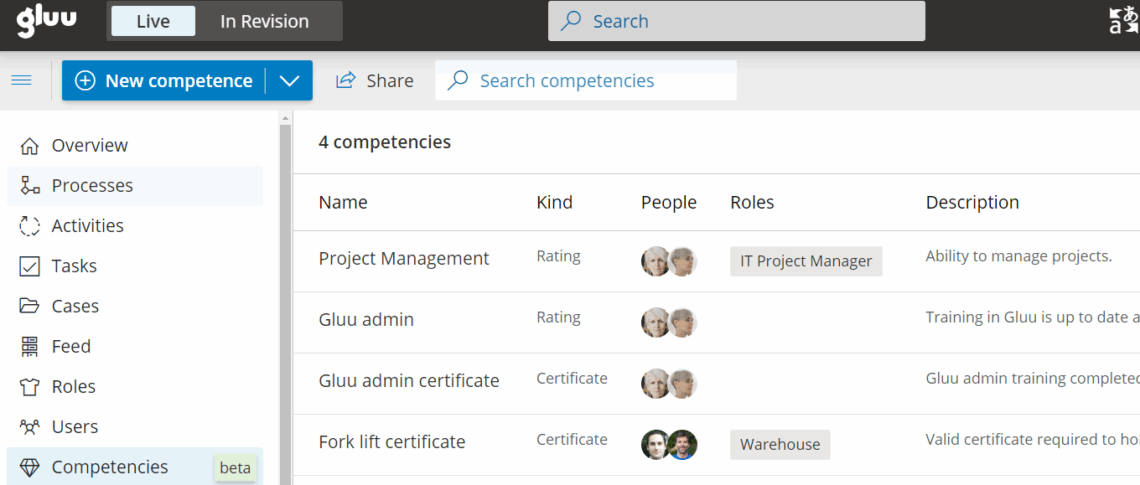Click the Gluu logo

coord(46,21)
